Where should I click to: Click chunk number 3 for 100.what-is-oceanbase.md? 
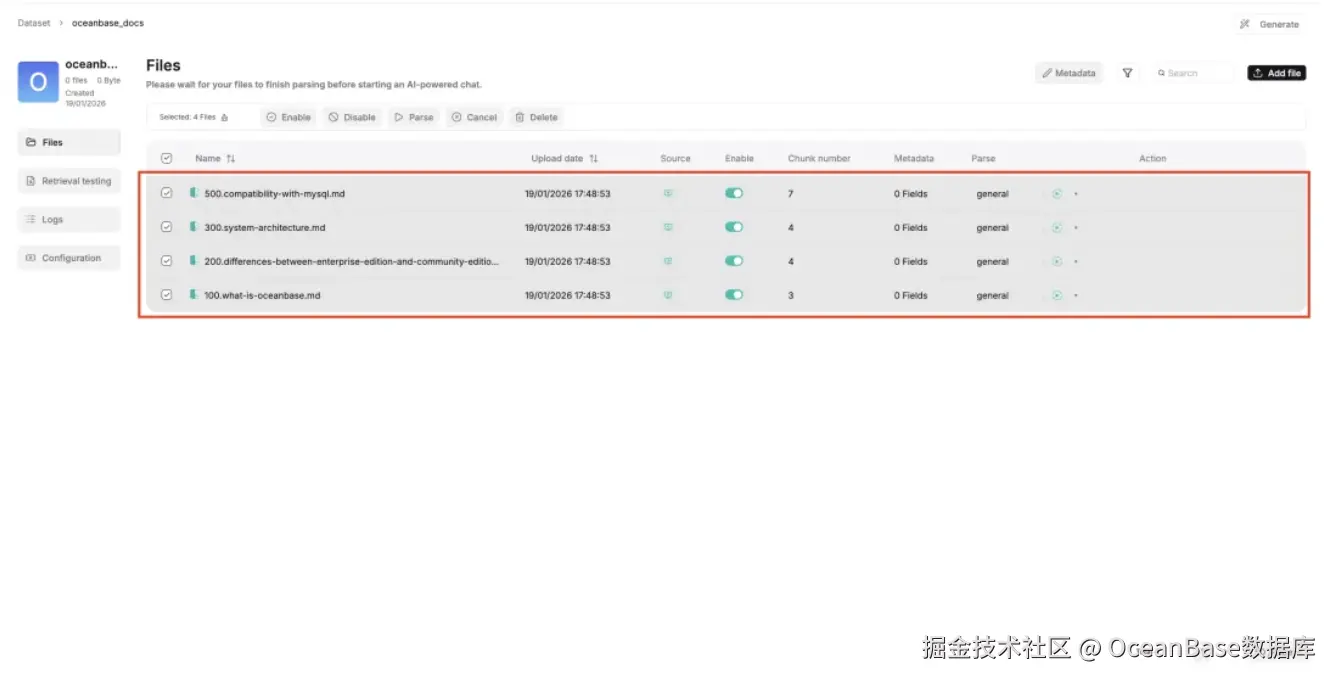[x=791, y=296]
